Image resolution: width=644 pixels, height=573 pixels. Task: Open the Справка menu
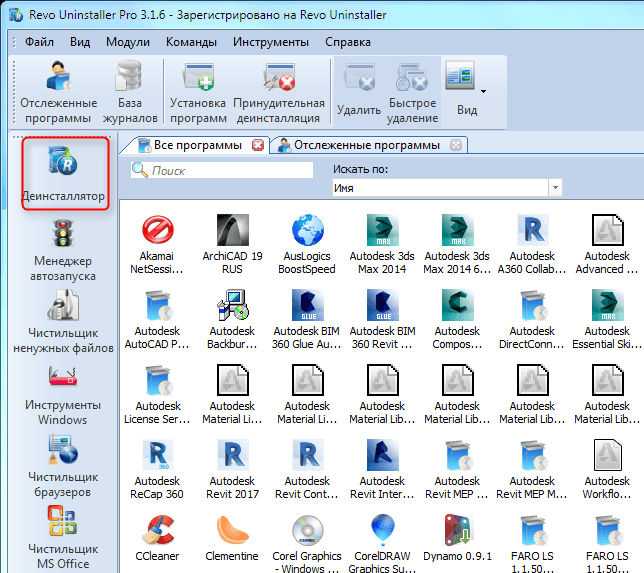point(348,42)
